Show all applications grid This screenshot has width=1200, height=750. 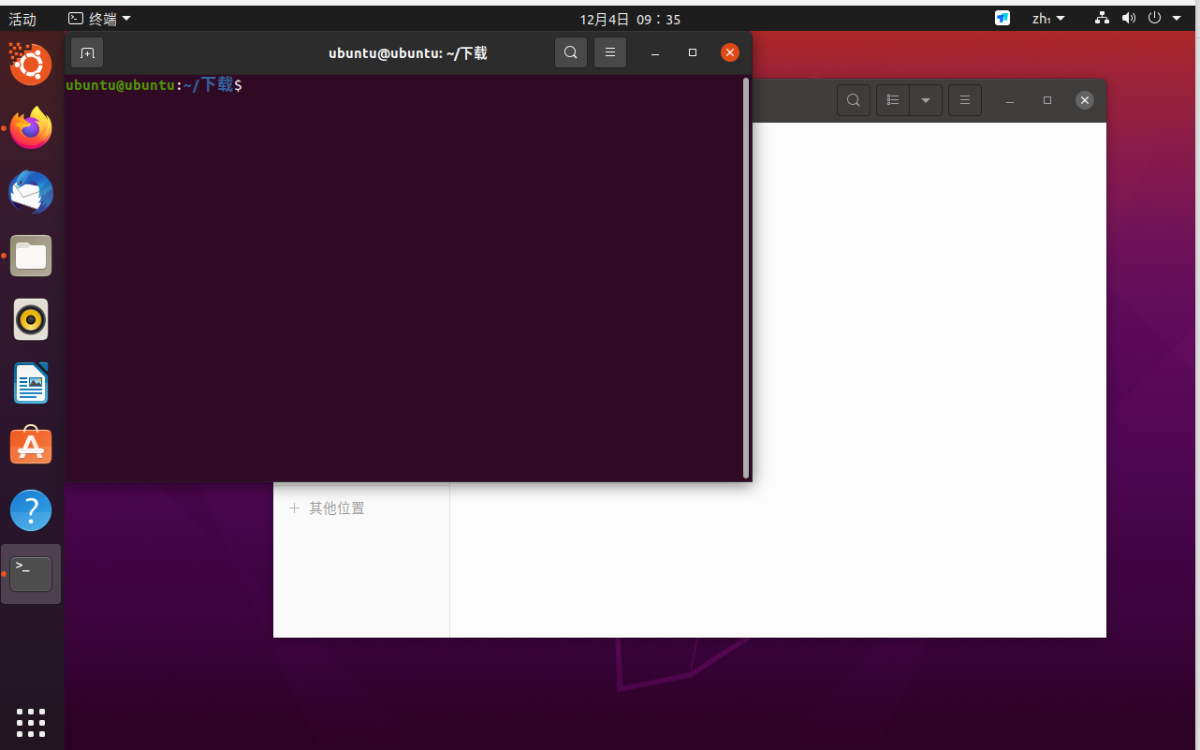(x=31, y=722)
